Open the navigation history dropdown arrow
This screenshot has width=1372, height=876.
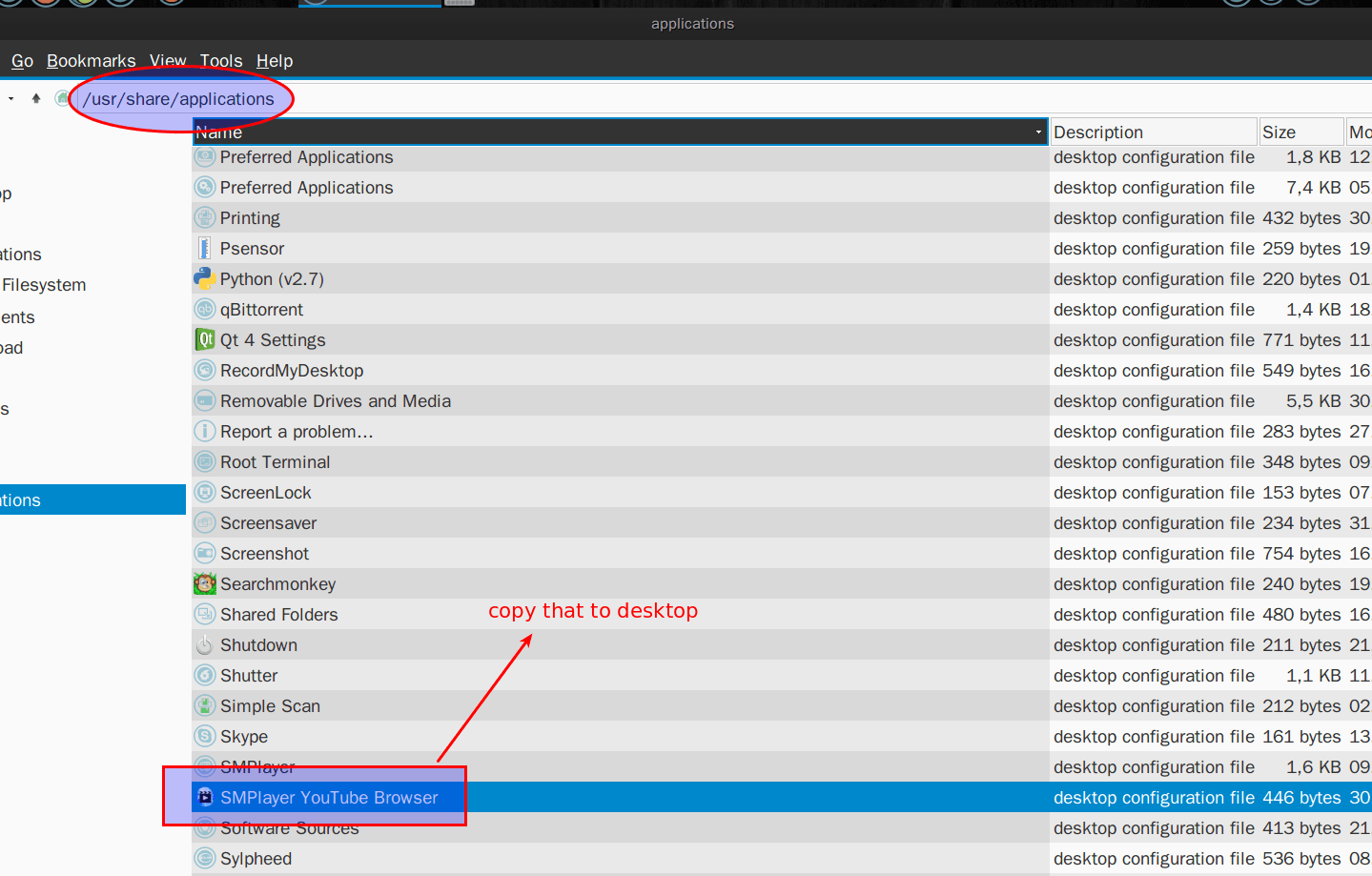[x=10, y=98]
